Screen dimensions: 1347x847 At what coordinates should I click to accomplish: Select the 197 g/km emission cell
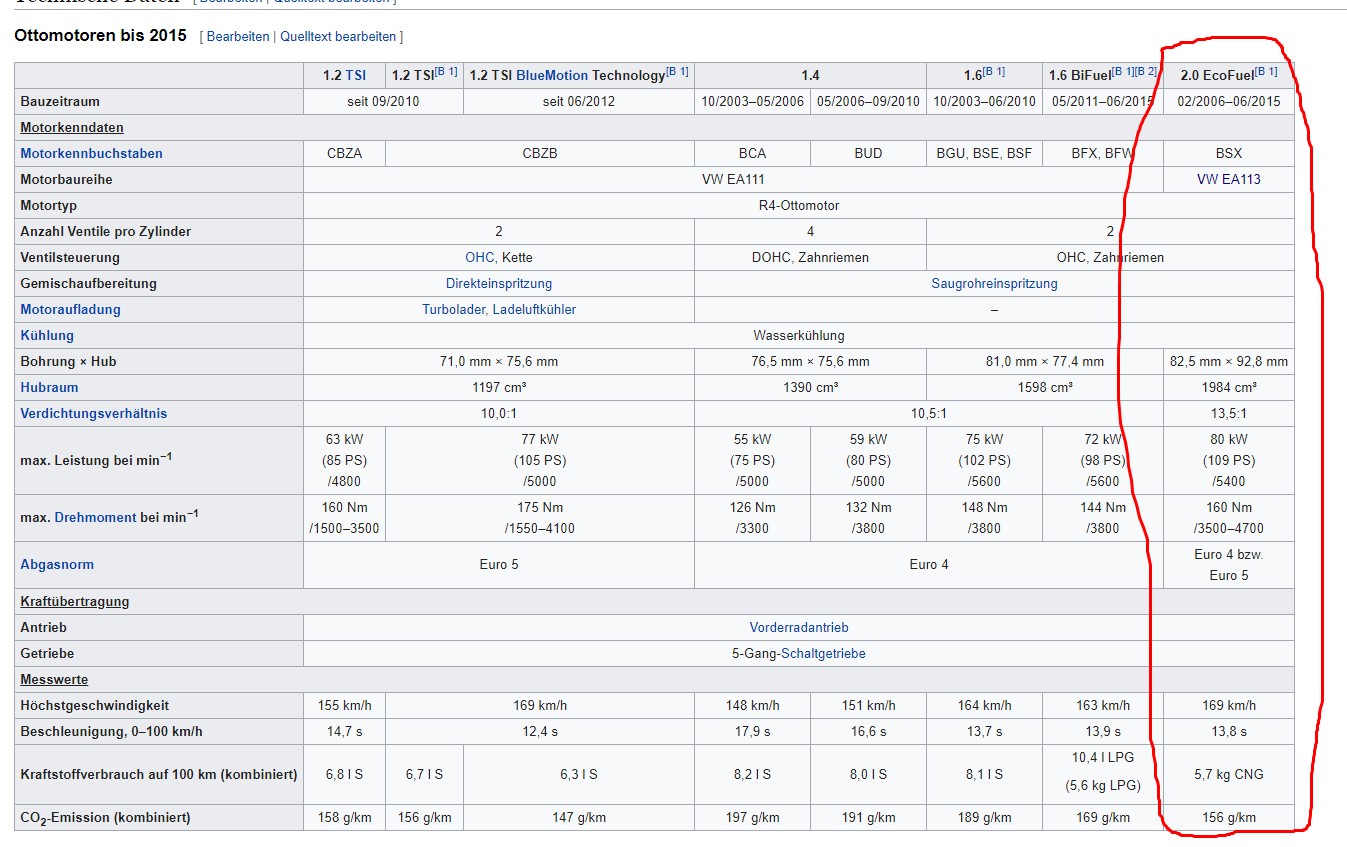752,817
